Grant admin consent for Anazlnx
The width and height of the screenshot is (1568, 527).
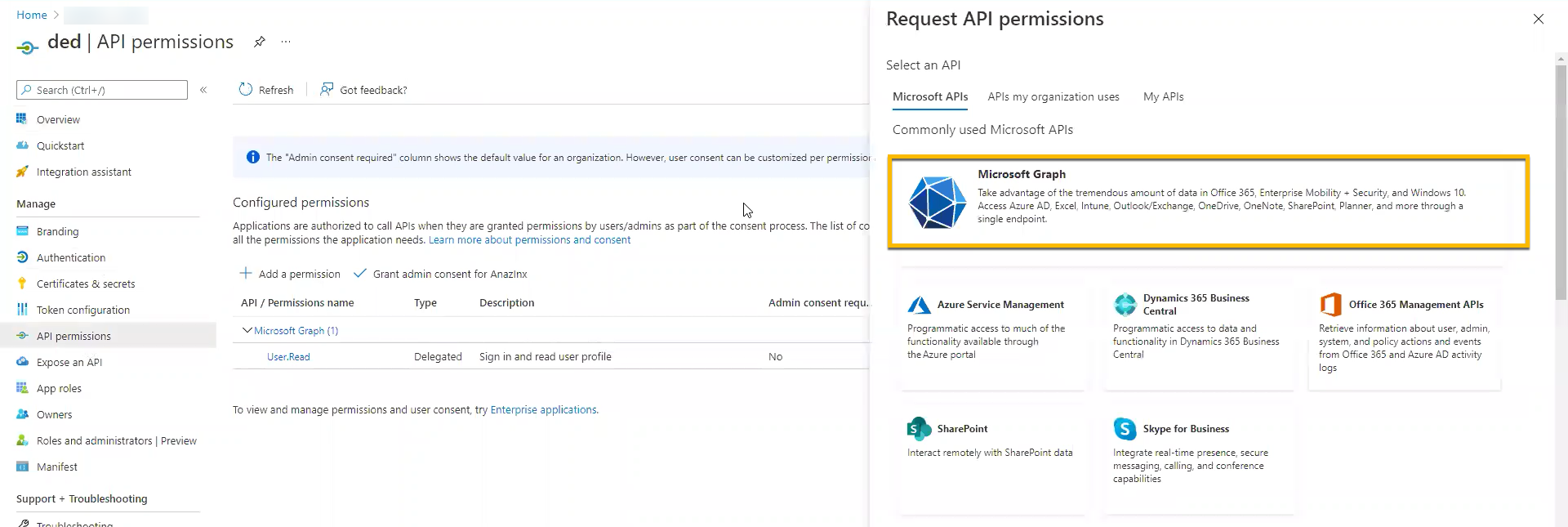pyautogui.click(x=440, y=274)
